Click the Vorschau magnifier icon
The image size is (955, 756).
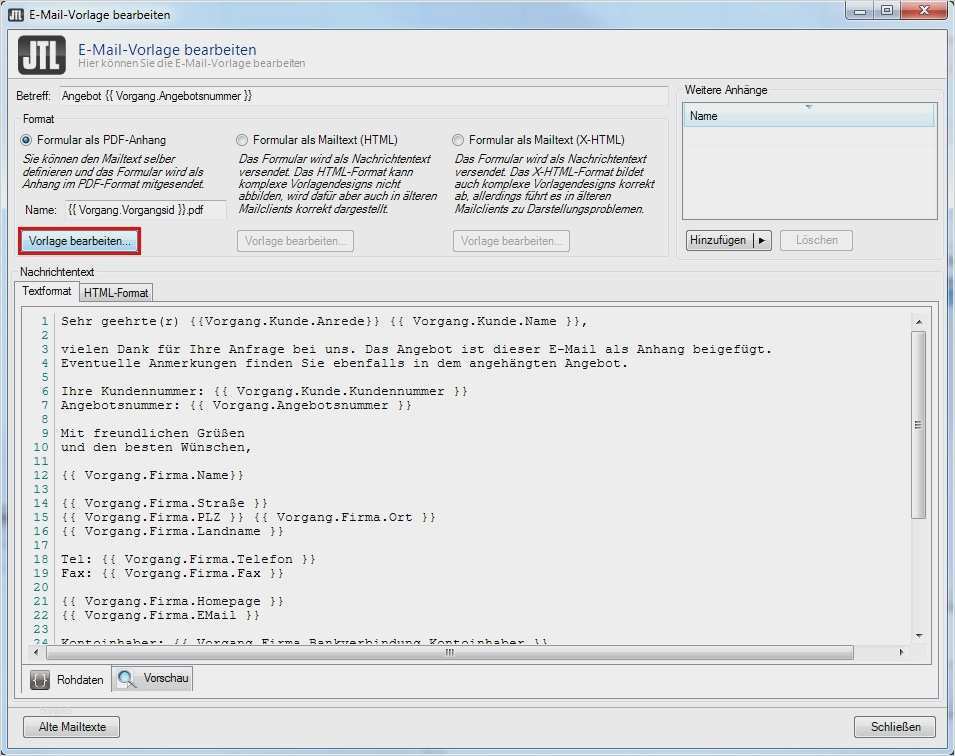127,679
